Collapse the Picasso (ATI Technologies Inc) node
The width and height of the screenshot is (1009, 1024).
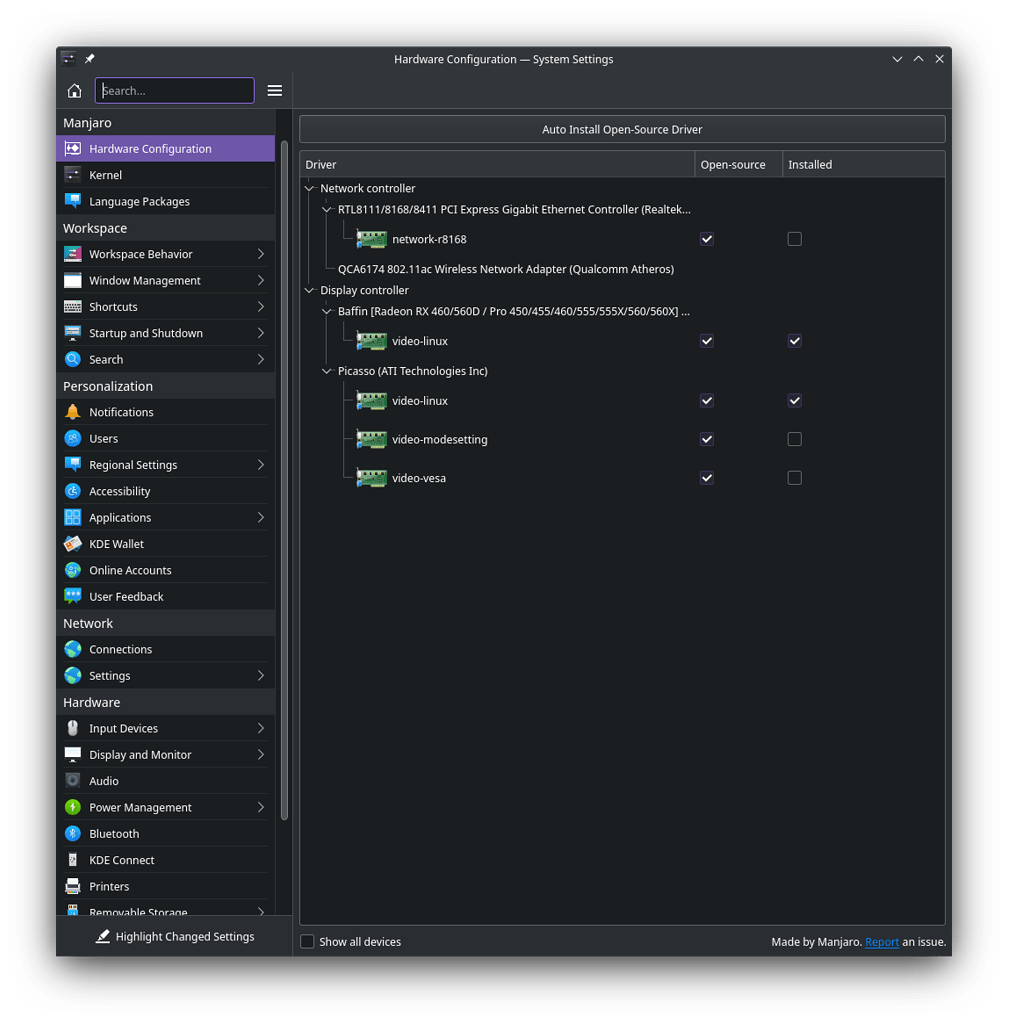[327, 371]
